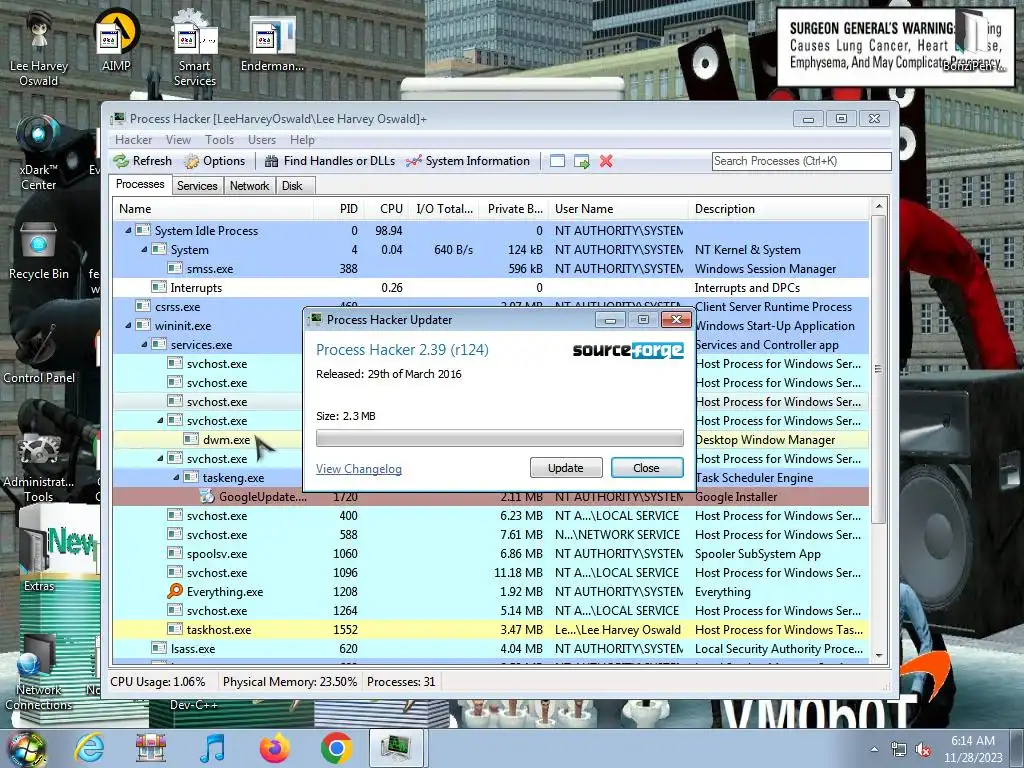
Task: Sort by the Name column header
Action: [213, 209]
